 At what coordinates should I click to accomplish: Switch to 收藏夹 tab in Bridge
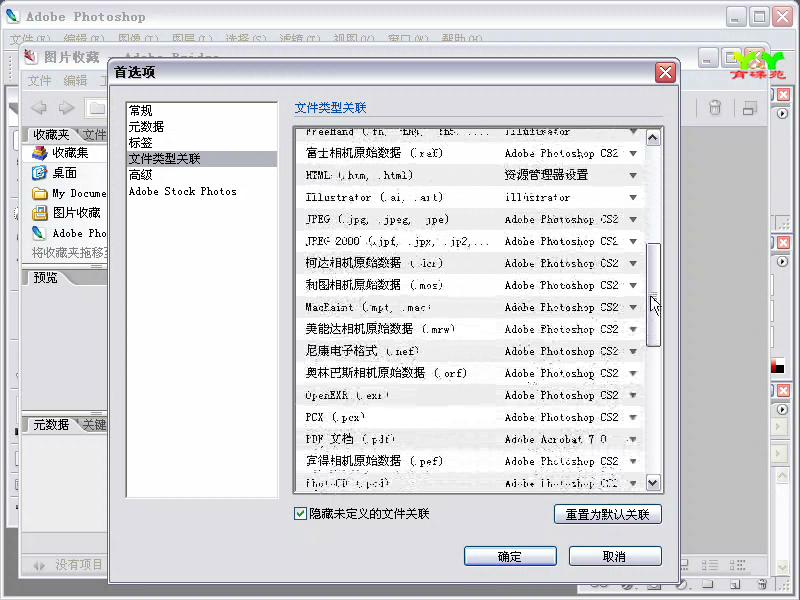[x=51, y=135]
